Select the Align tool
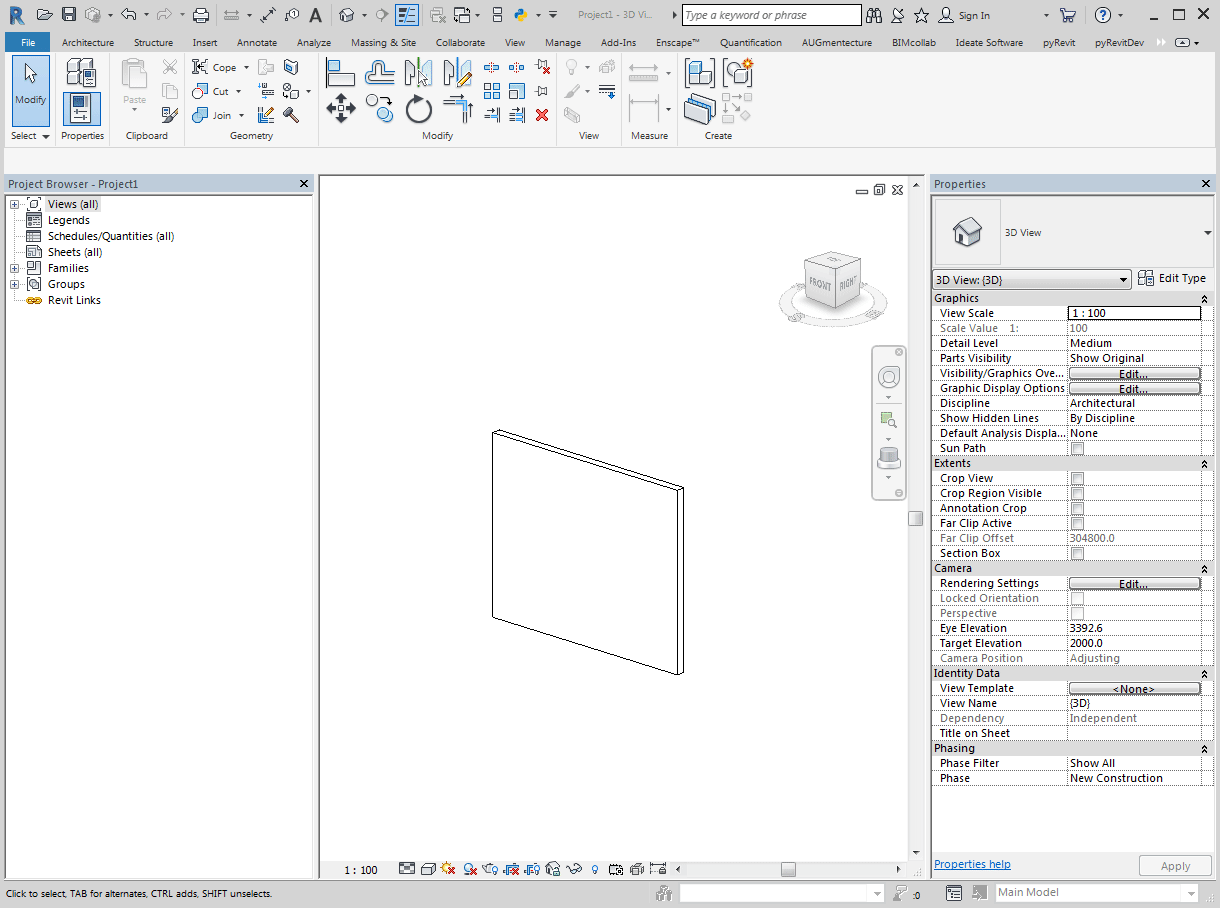Screen dimensions: 1220x908 coord(340,71)
